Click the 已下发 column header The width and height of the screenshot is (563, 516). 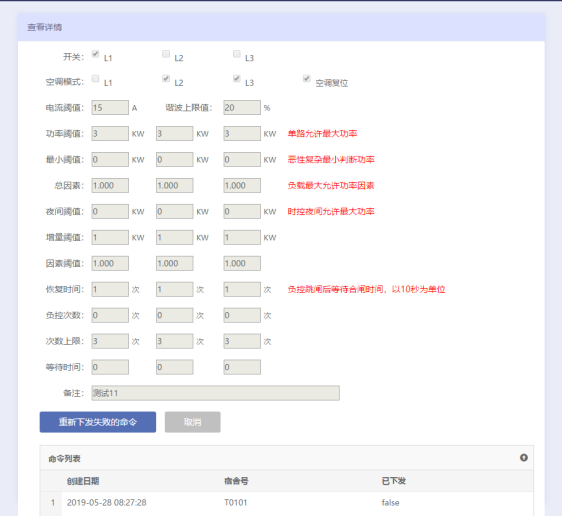pyautogui.click(x=394, y=481)
